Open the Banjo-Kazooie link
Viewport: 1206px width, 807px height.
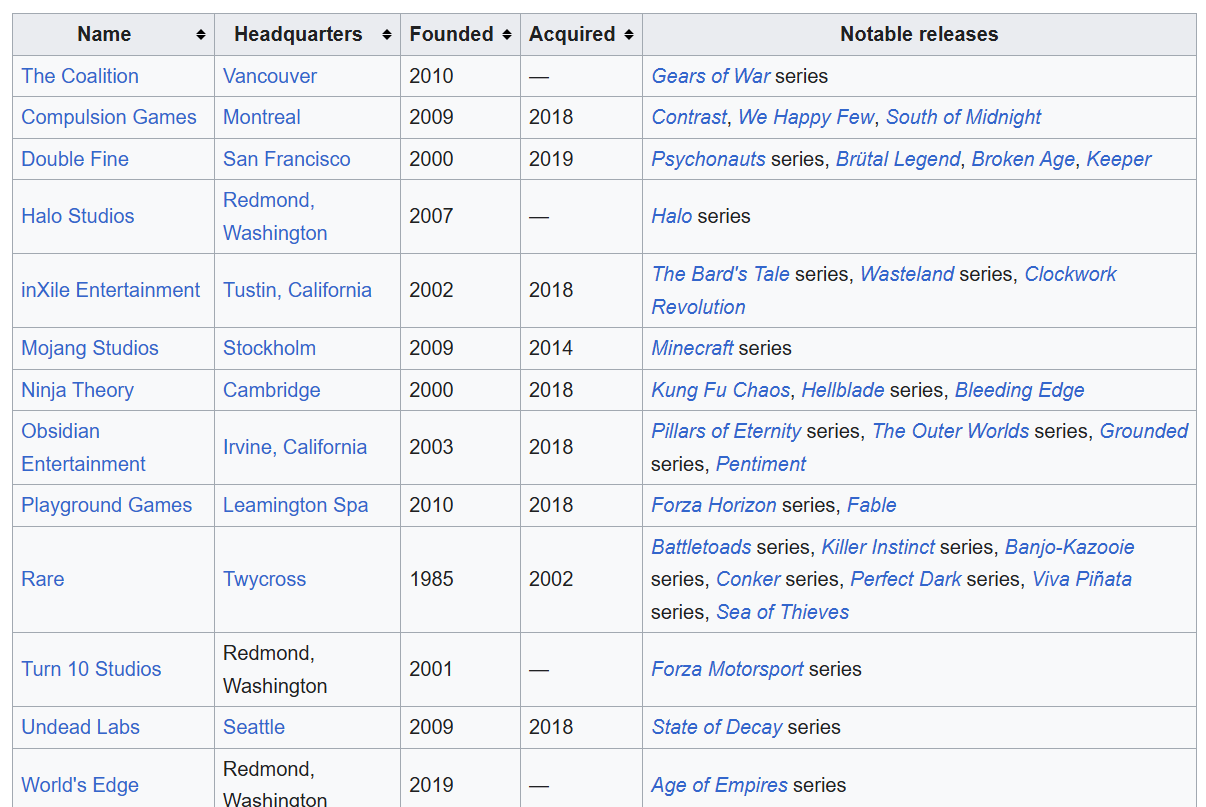[x=1070, y=547]
